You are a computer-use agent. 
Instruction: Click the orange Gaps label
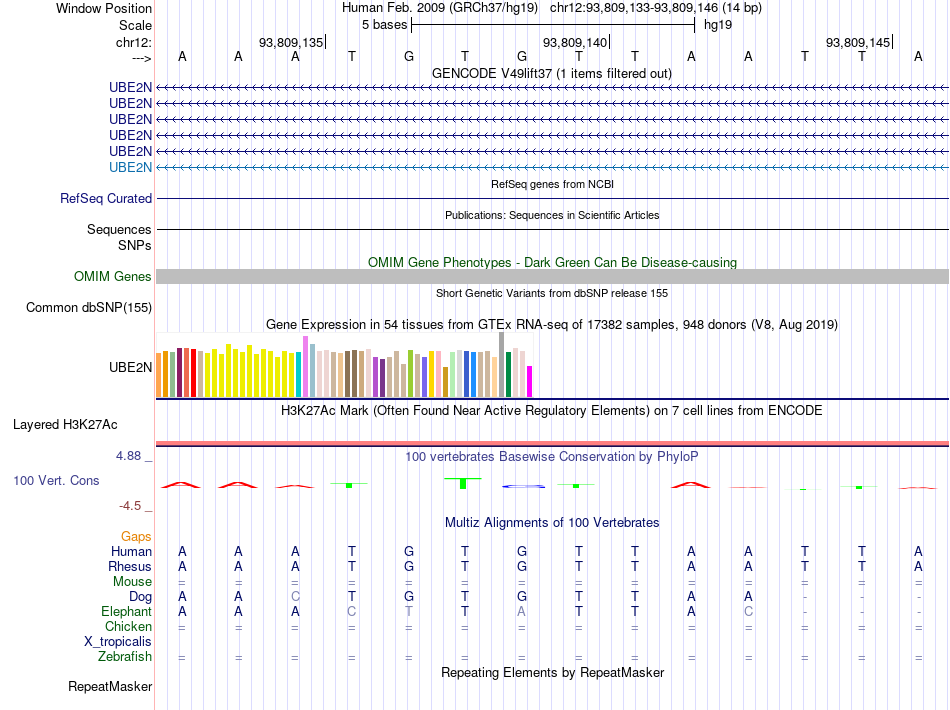pos(136,537)
